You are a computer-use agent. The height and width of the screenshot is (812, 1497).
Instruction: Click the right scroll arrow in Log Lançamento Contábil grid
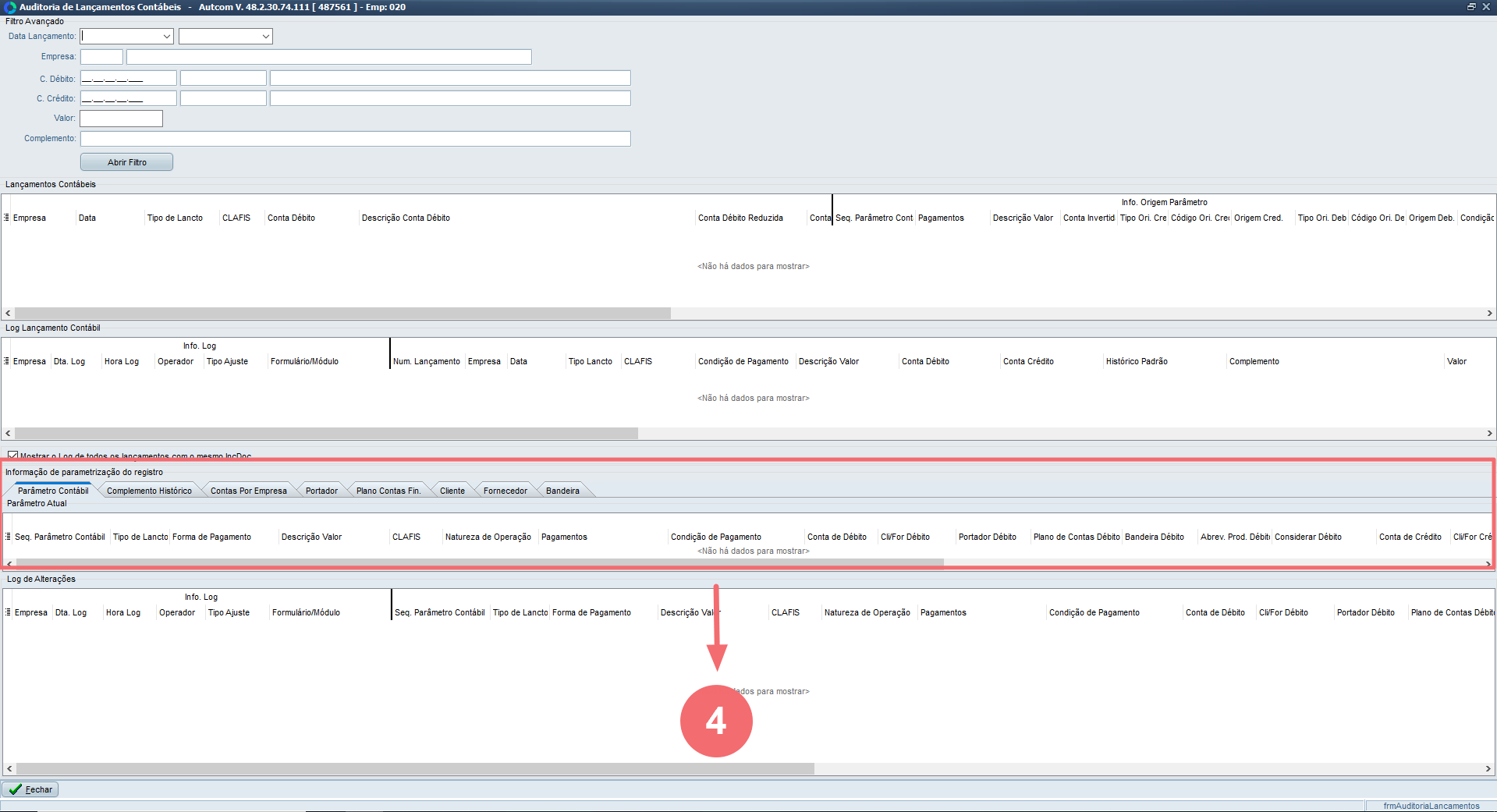click(x=1489, y=433)
